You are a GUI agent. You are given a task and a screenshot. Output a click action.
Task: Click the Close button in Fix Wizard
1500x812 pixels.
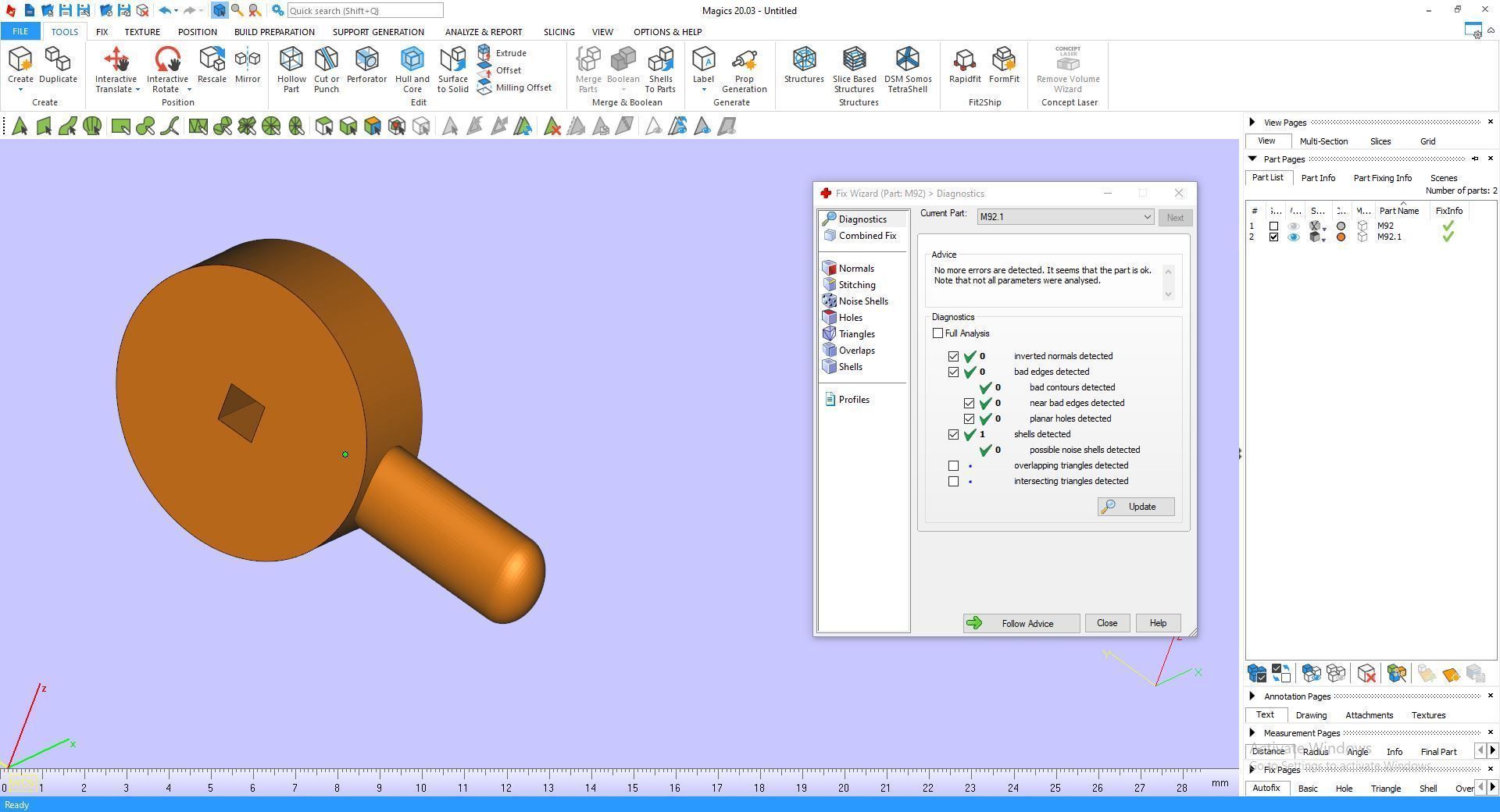click(1107, 623)
